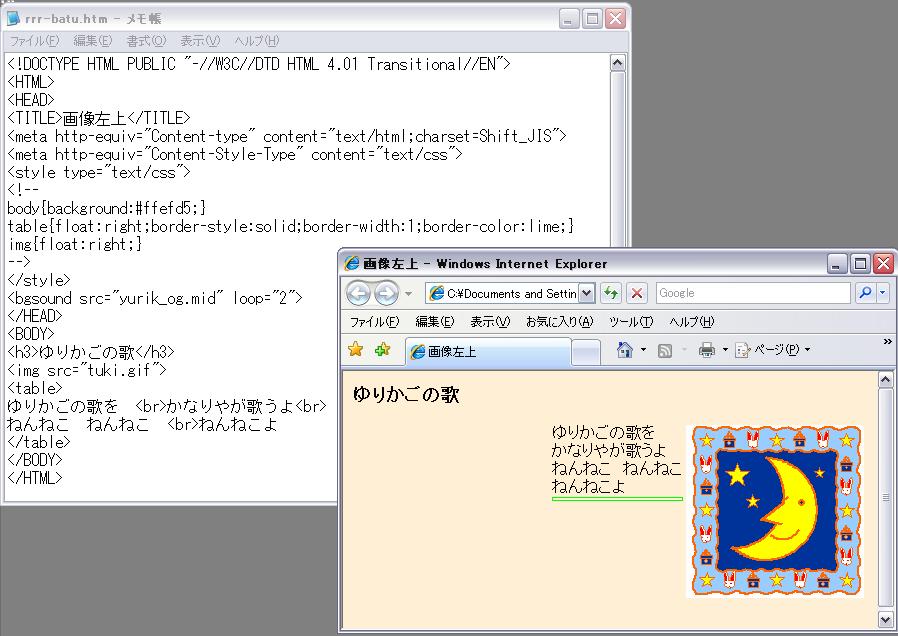This screenshot has height=636, width=898.
Task: Expand the Home button dropdown arrow
Action: 643,350
